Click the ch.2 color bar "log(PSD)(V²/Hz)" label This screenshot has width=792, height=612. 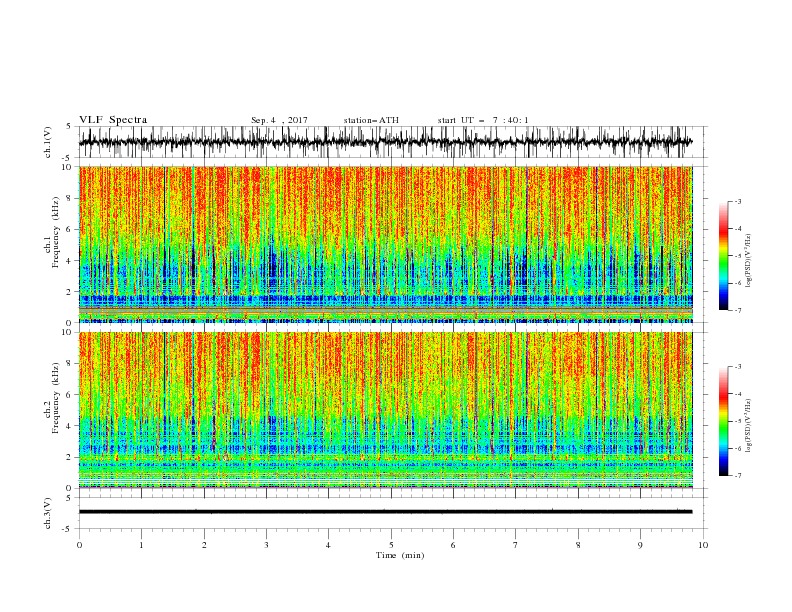click(x=749, y=425)
